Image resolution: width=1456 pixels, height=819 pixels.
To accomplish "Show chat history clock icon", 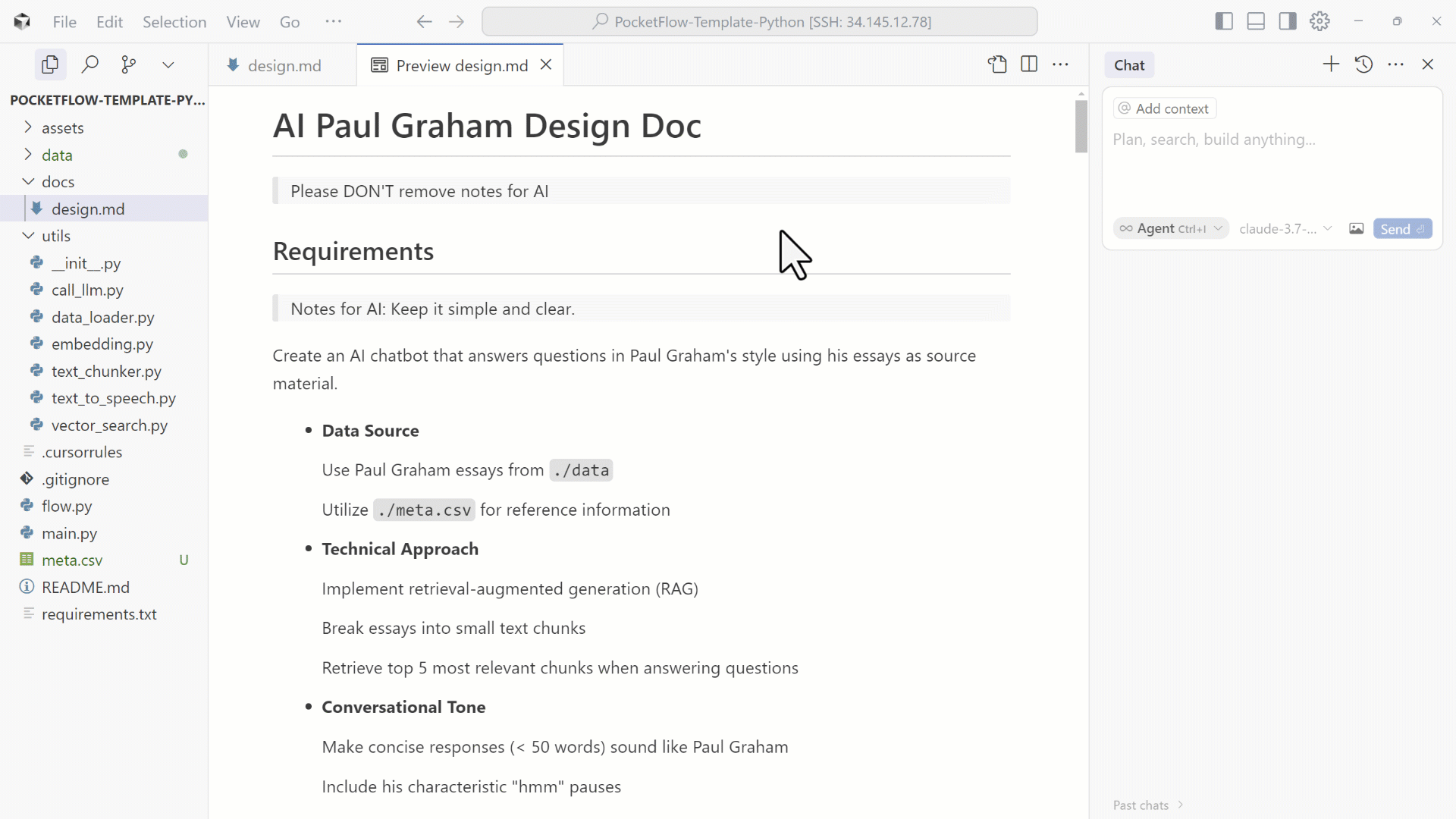I will coord(1363,65).
